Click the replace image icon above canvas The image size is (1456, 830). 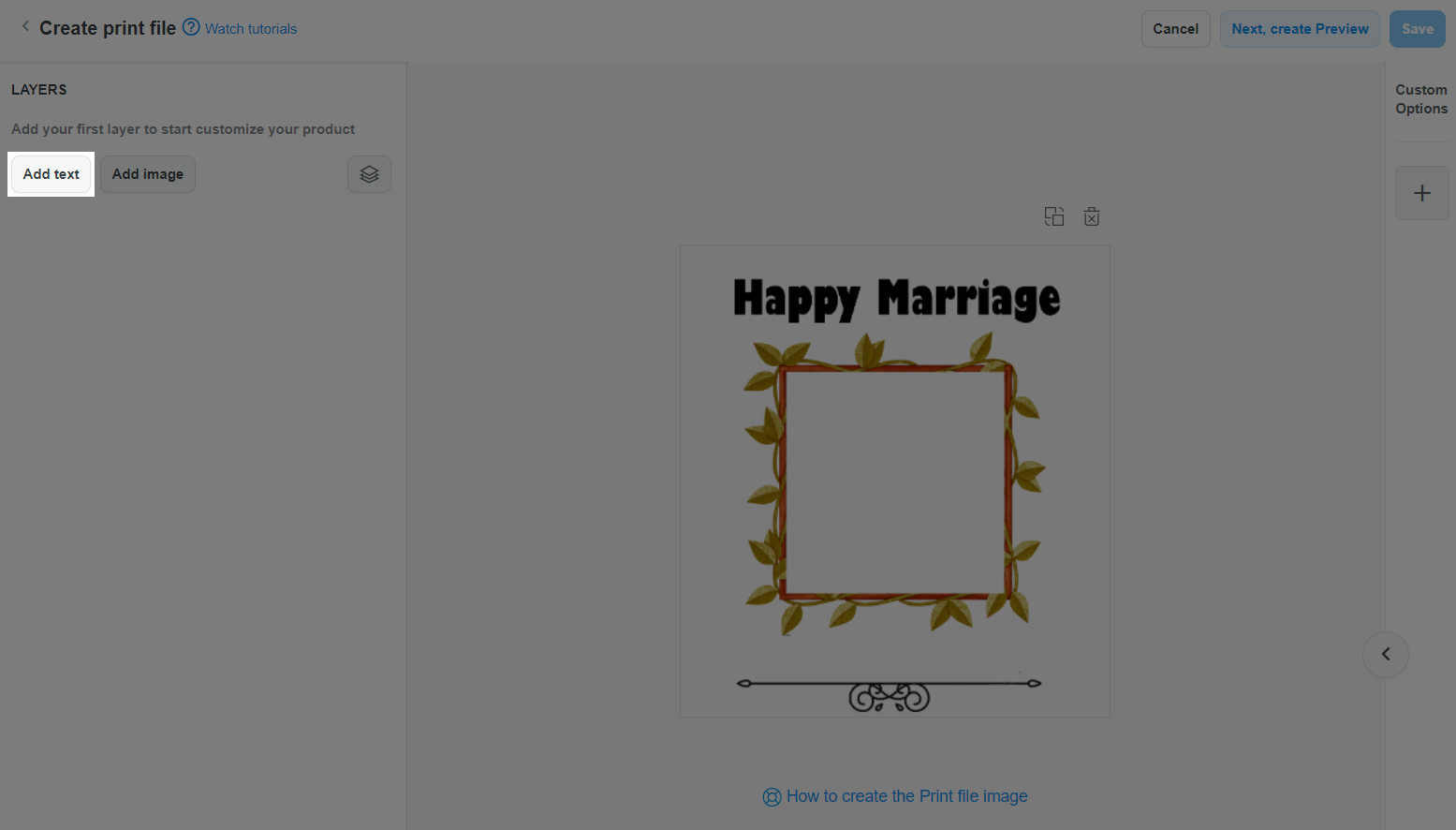(1054, 217)
